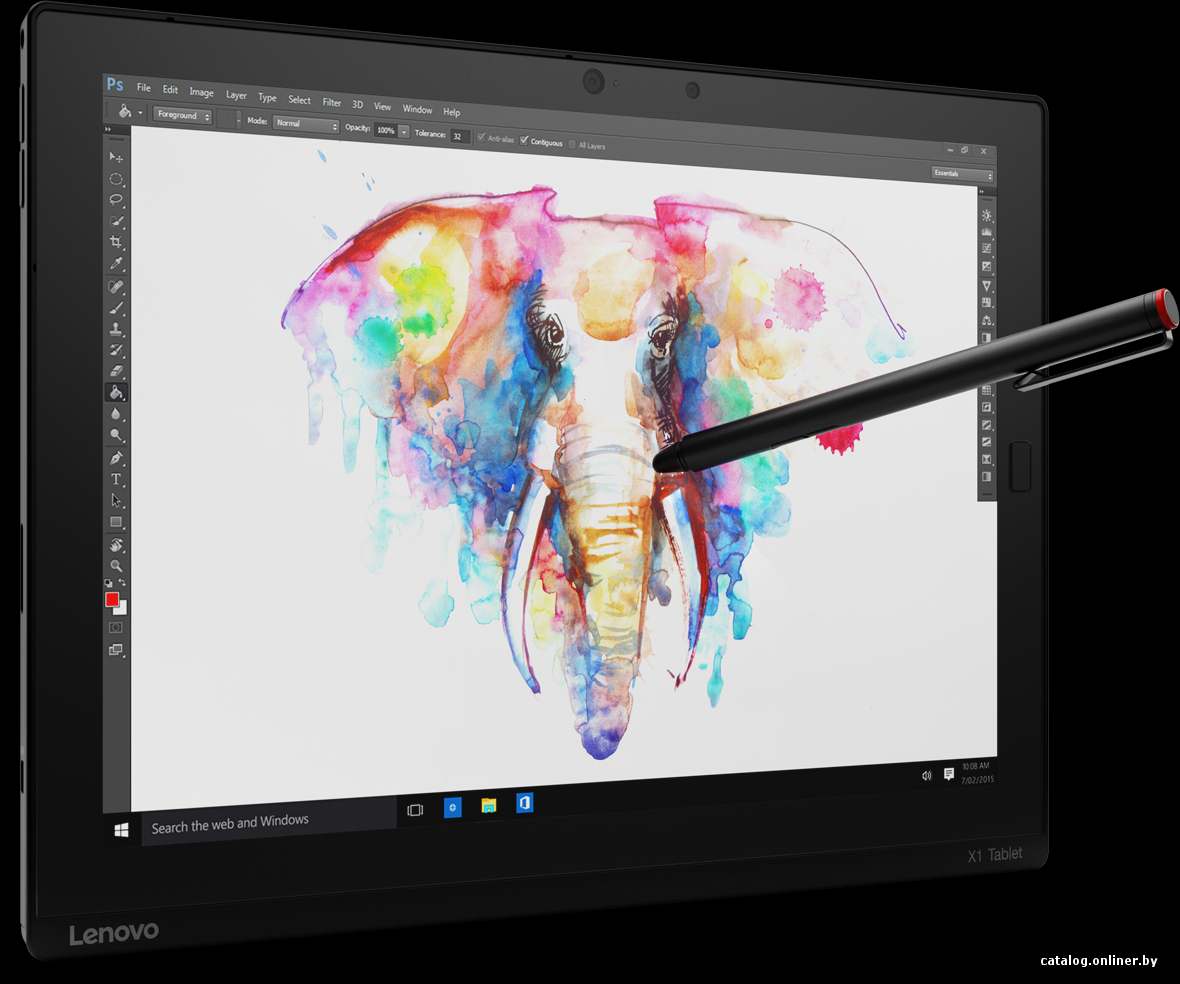The width and height of the screenshot is (1180, 984).
Task: Select the Paint Bucket tool in toolbox
Action: point(115,392)
